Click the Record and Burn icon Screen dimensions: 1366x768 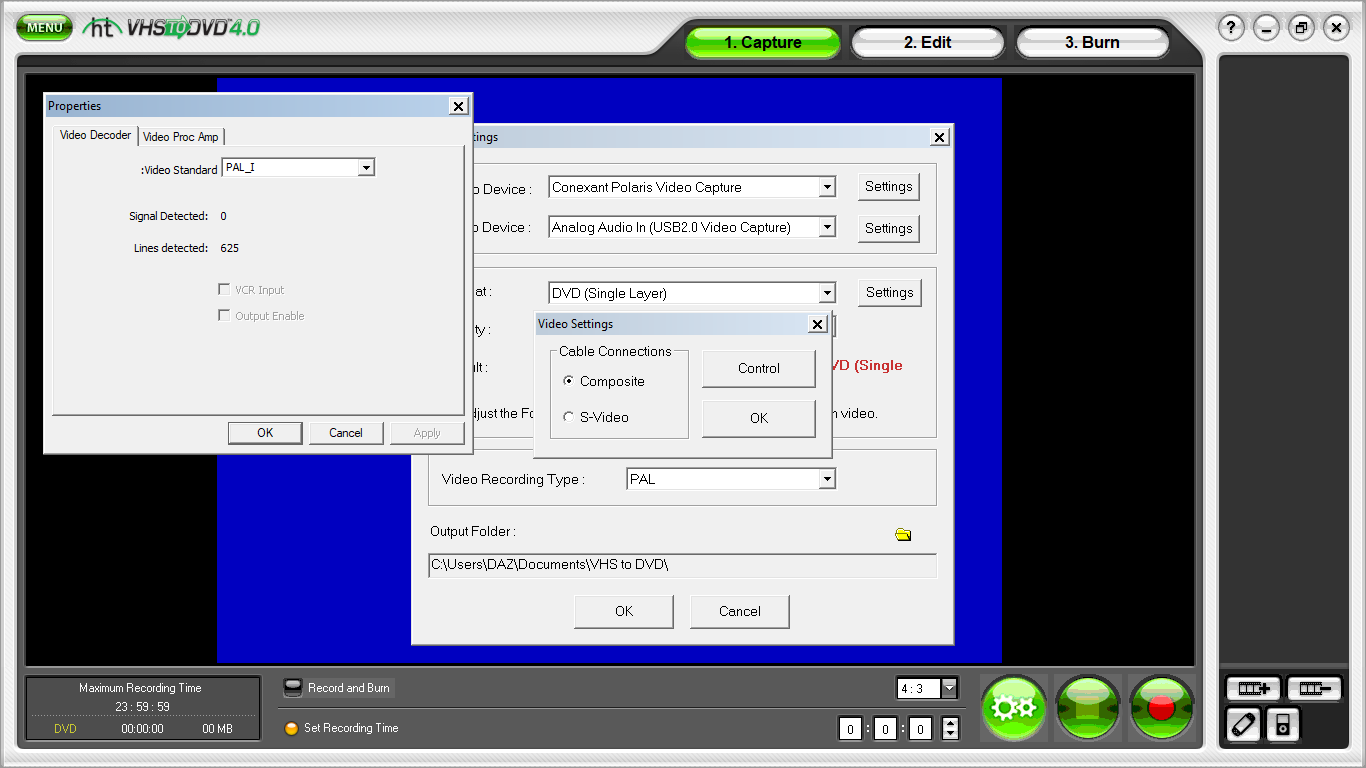click(292, 688)
